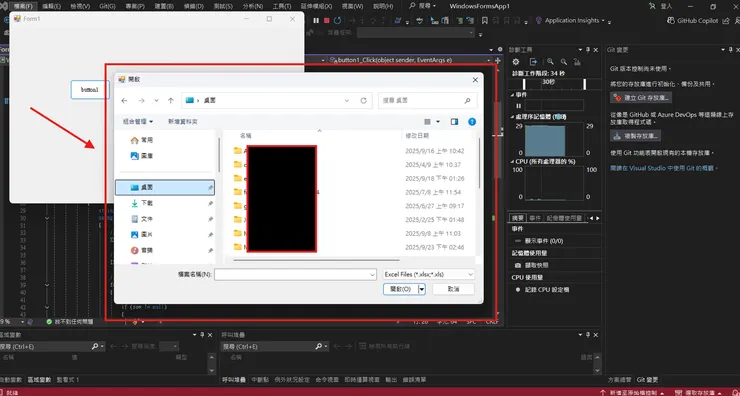Click button1 on Form1 window
The image size is (740, 396).
tap(90, 90)
